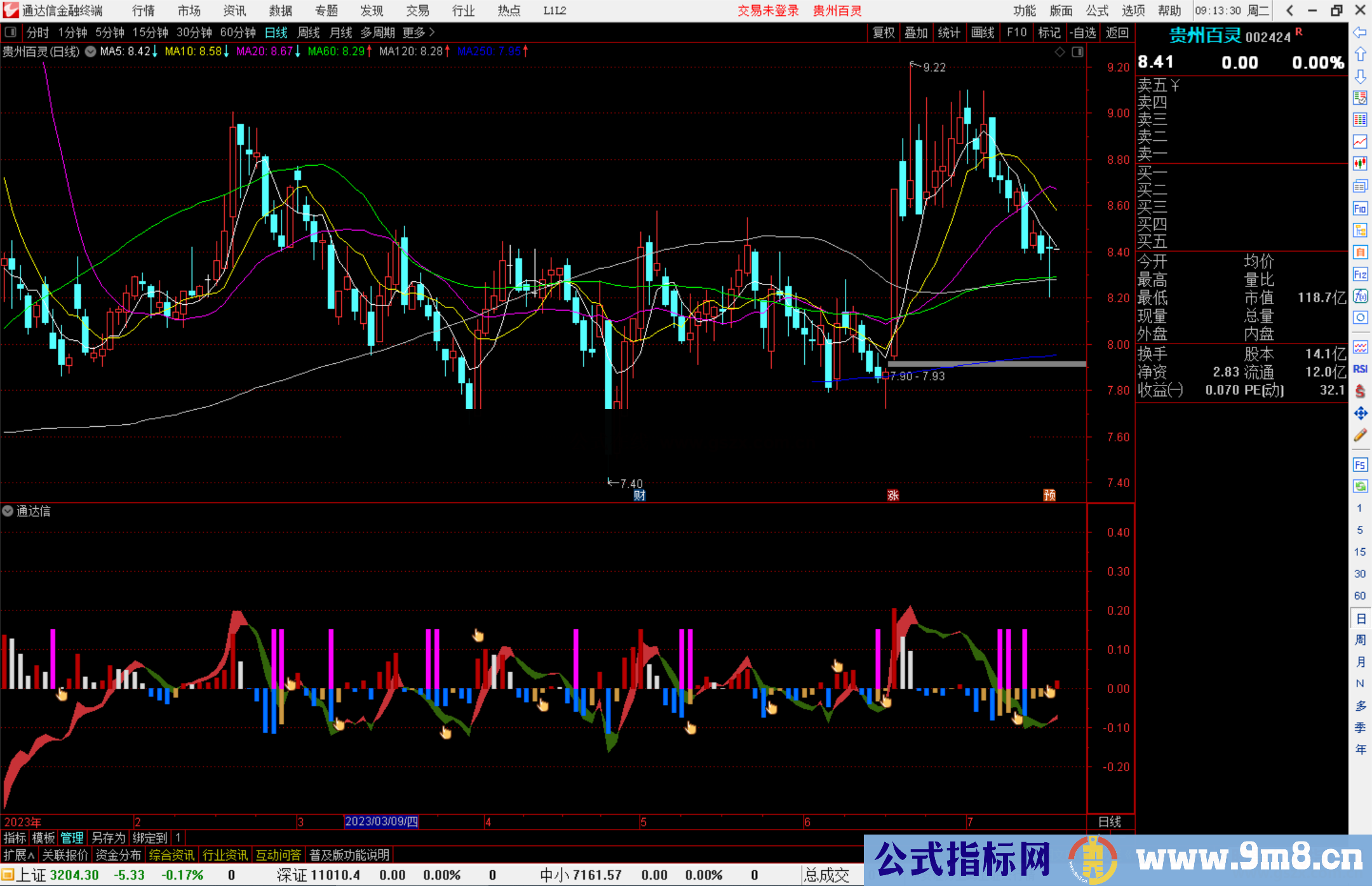The image size is (1372, 886).
Task: Click the page-up arrow icon on the sidebar
Action: coord(1360,53)
